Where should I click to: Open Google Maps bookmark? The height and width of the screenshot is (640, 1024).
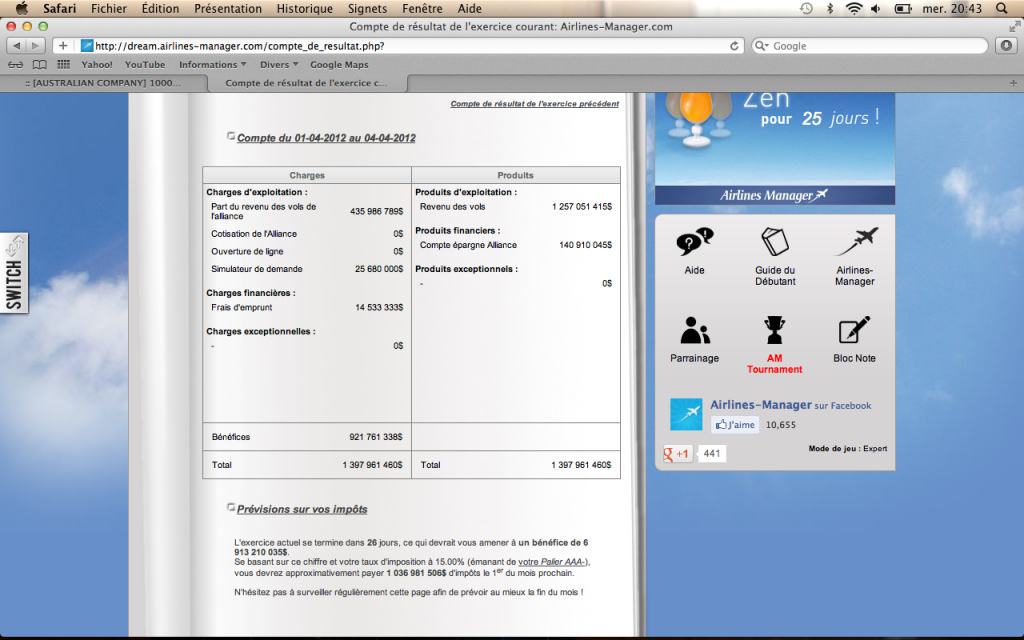point(339,65)
